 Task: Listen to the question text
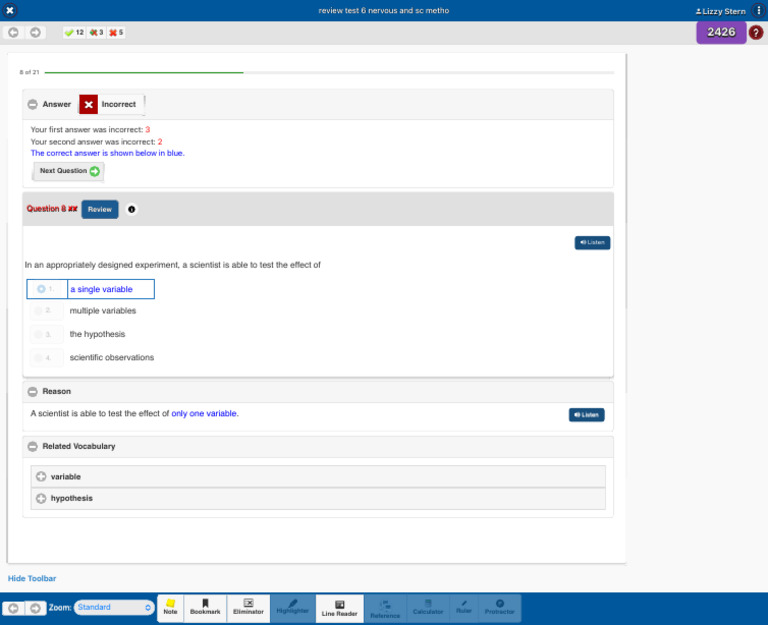pos(592,242)
